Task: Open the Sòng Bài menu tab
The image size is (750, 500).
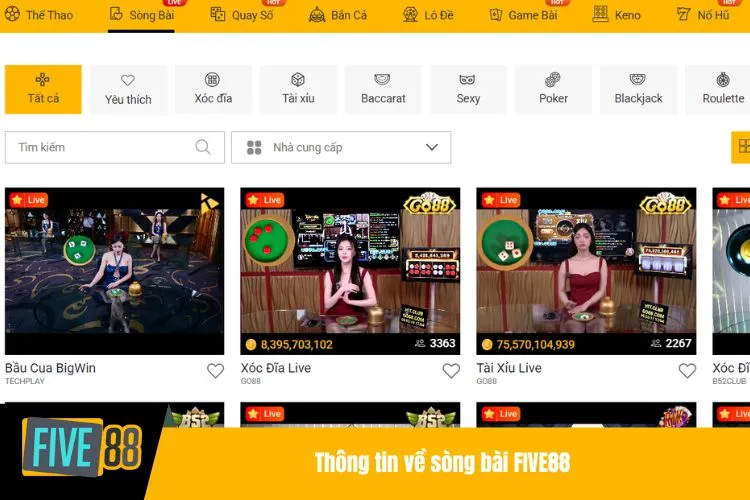Action: 142,15
